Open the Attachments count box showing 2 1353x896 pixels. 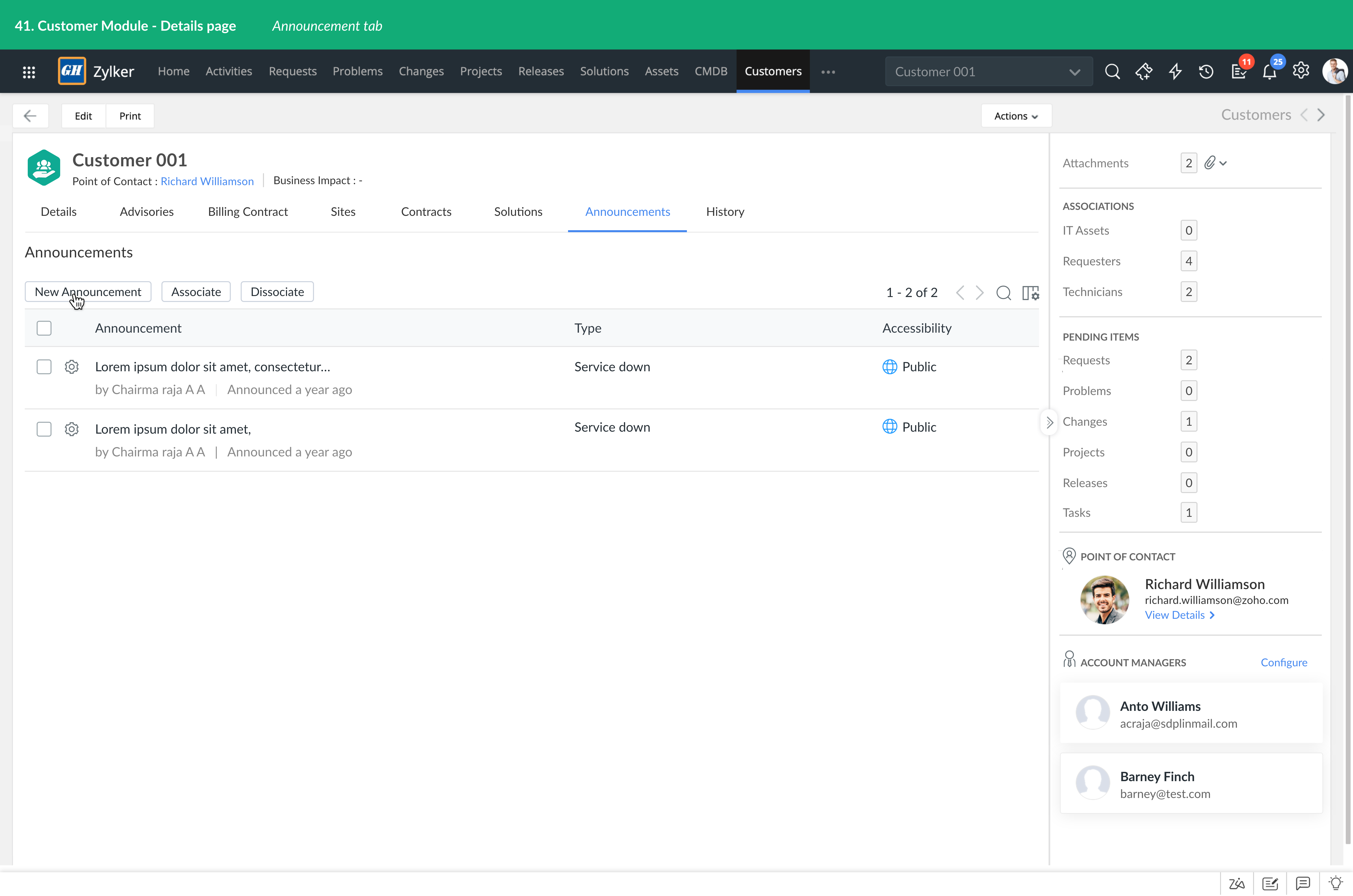coord(1189,163)
